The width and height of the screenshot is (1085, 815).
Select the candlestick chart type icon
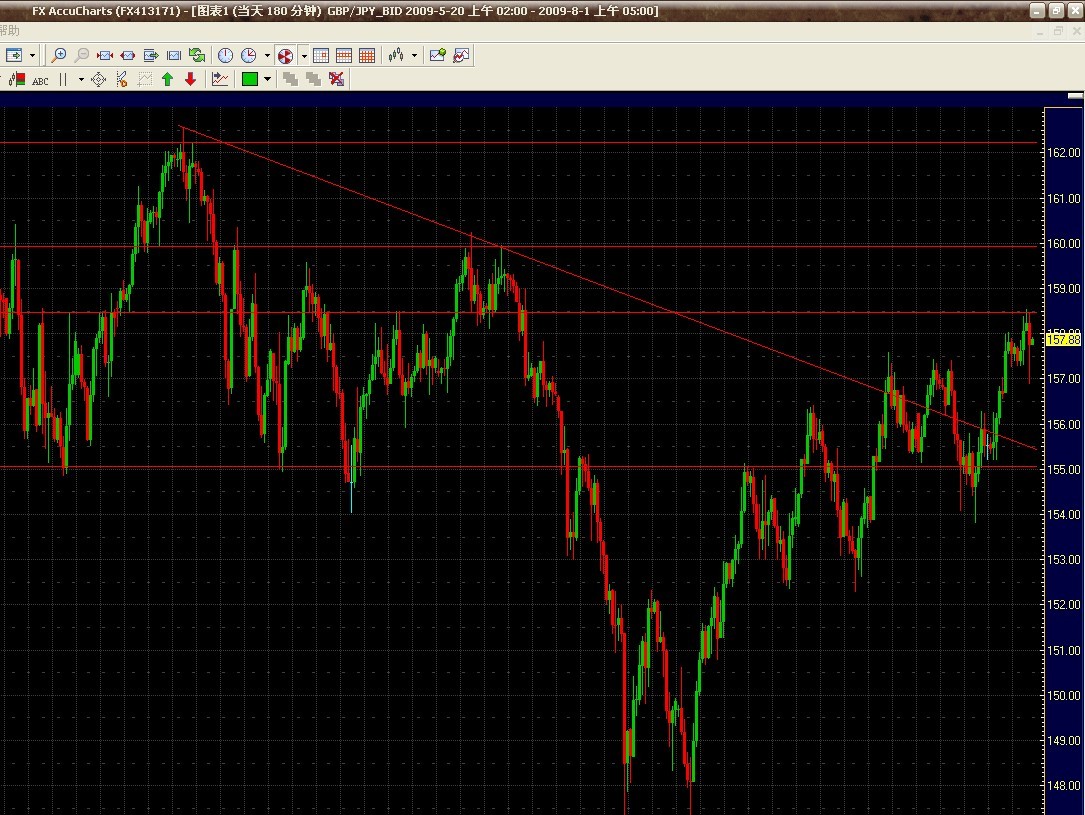(396, 55)
